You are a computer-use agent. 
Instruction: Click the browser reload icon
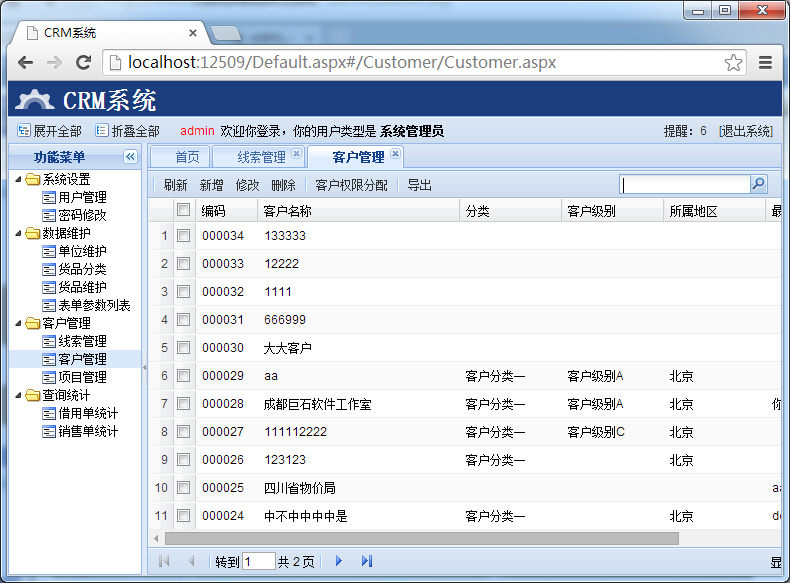(84, 62)
